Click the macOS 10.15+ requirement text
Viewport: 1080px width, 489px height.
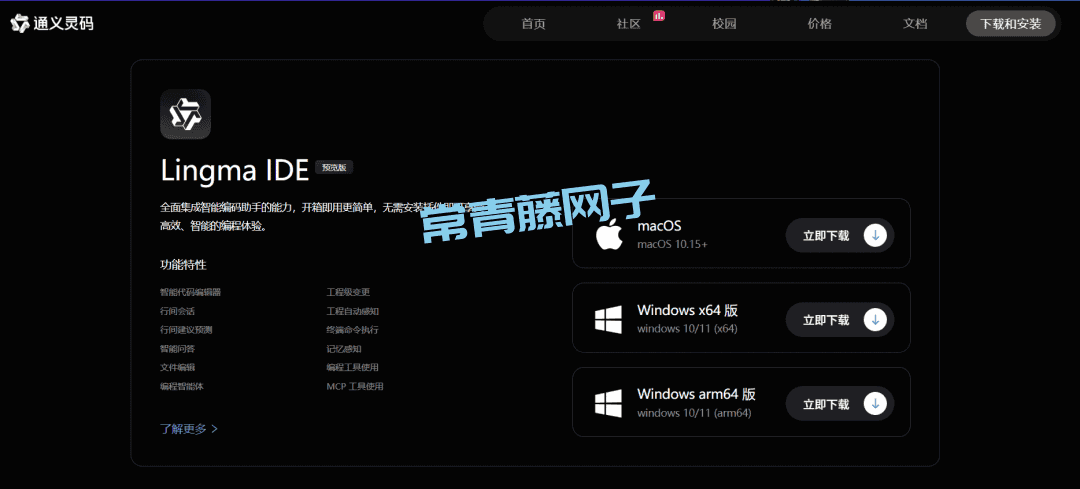pyautogui.click(x=672, y=244)
